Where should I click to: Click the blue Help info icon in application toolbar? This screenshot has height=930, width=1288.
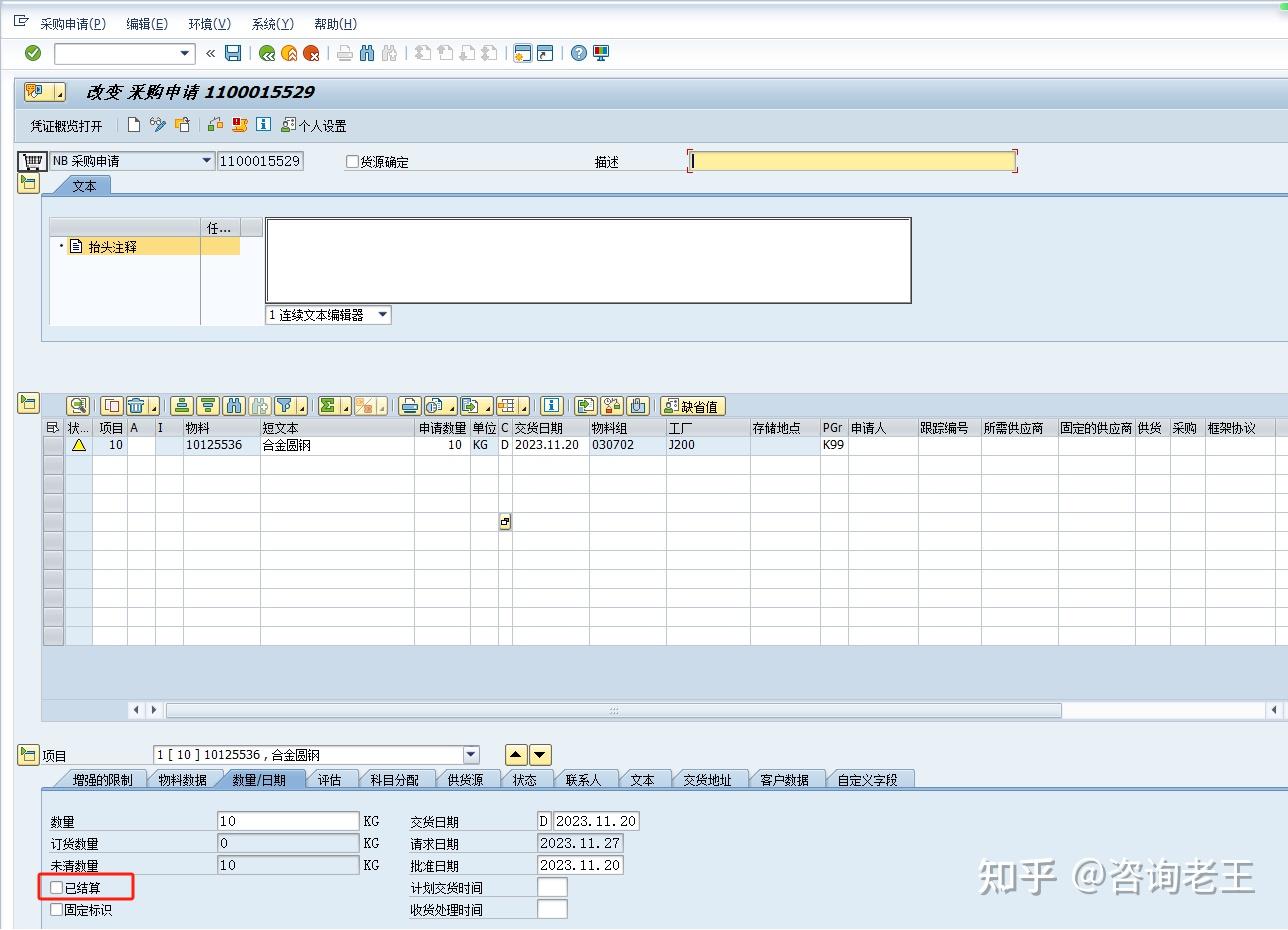coord(264,125)
